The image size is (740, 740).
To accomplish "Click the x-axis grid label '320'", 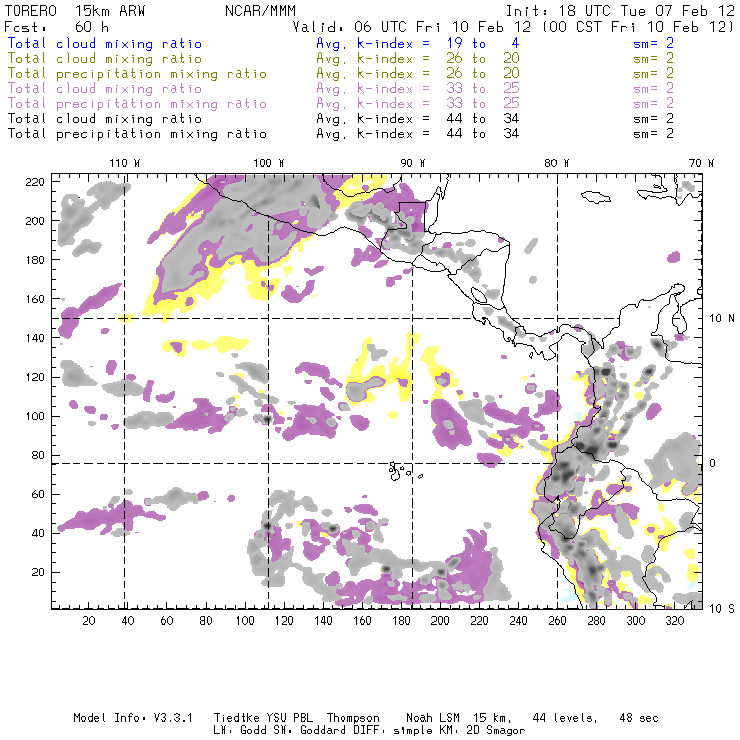I will pos(674,621).
